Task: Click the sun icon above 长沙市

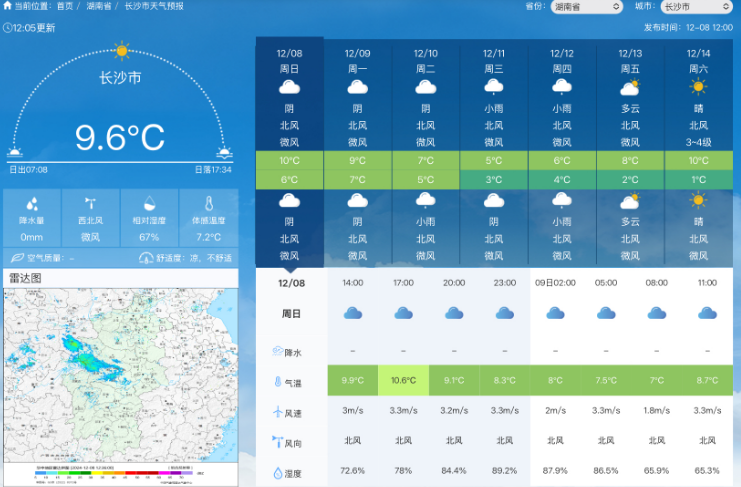Action: [121, 50]
